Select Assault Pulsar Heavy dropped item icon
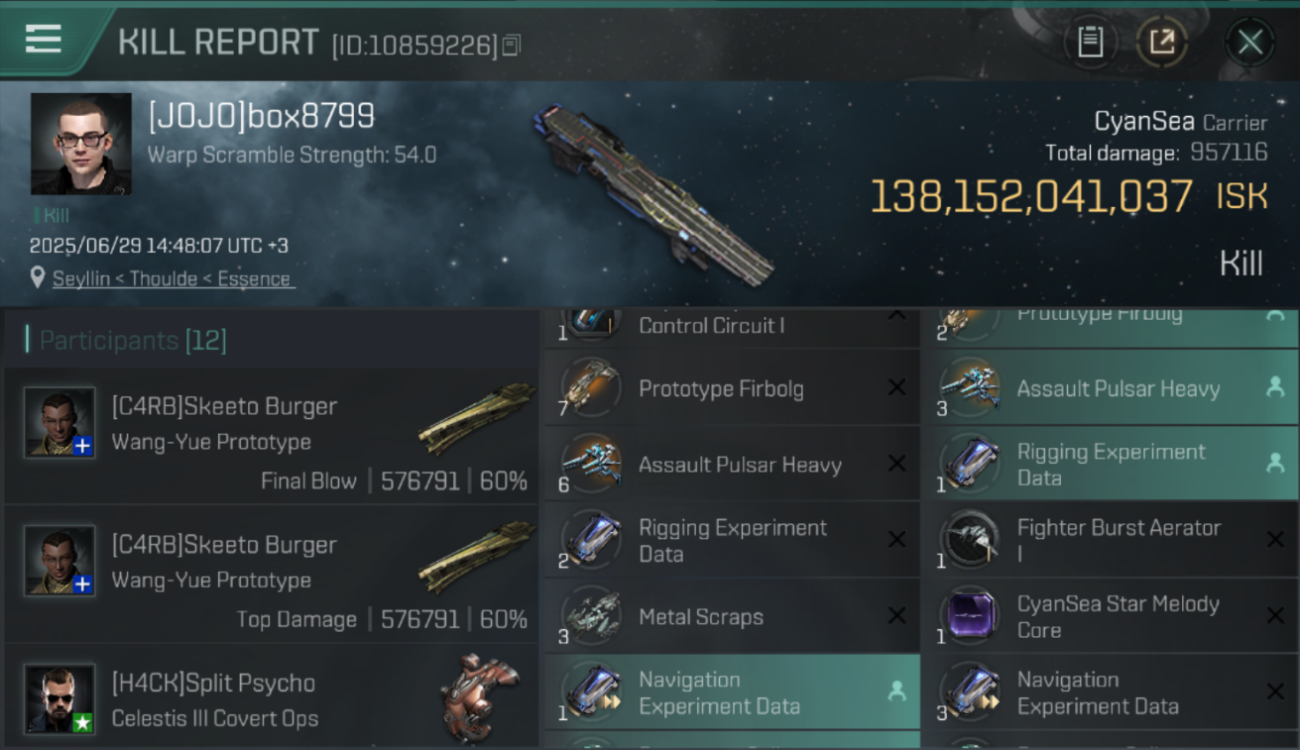 click(x=969, y=389)
